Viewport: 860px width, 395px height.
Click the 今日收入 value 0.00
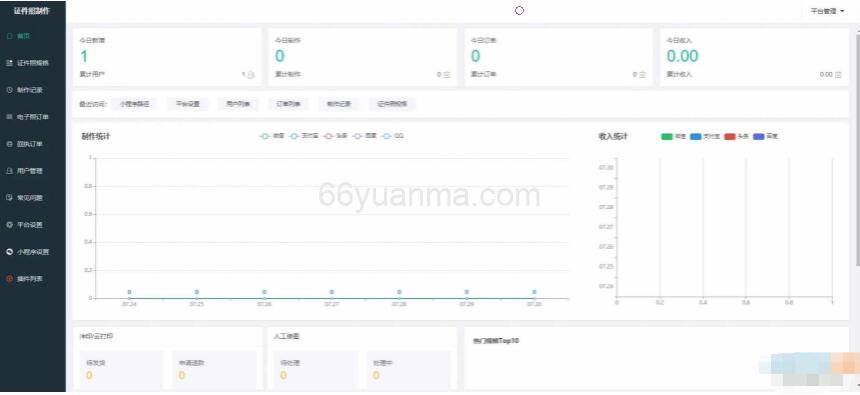pyautogui.click(x=682, y=56)
